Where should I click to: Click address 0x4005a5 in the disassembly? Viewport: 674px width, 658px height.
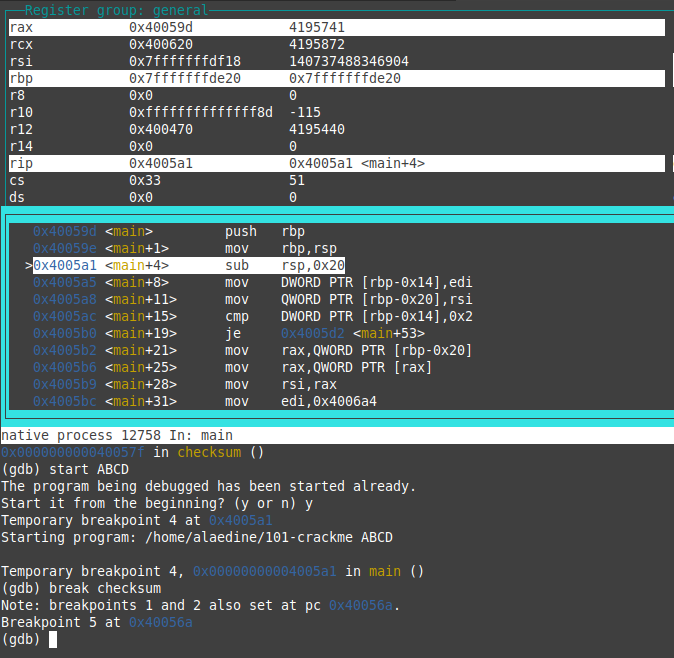[x=65, y=282]
